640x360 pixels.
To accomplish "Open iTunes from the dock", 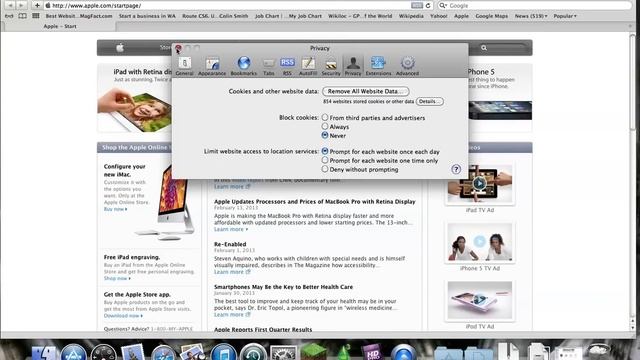I will point(223,352).
